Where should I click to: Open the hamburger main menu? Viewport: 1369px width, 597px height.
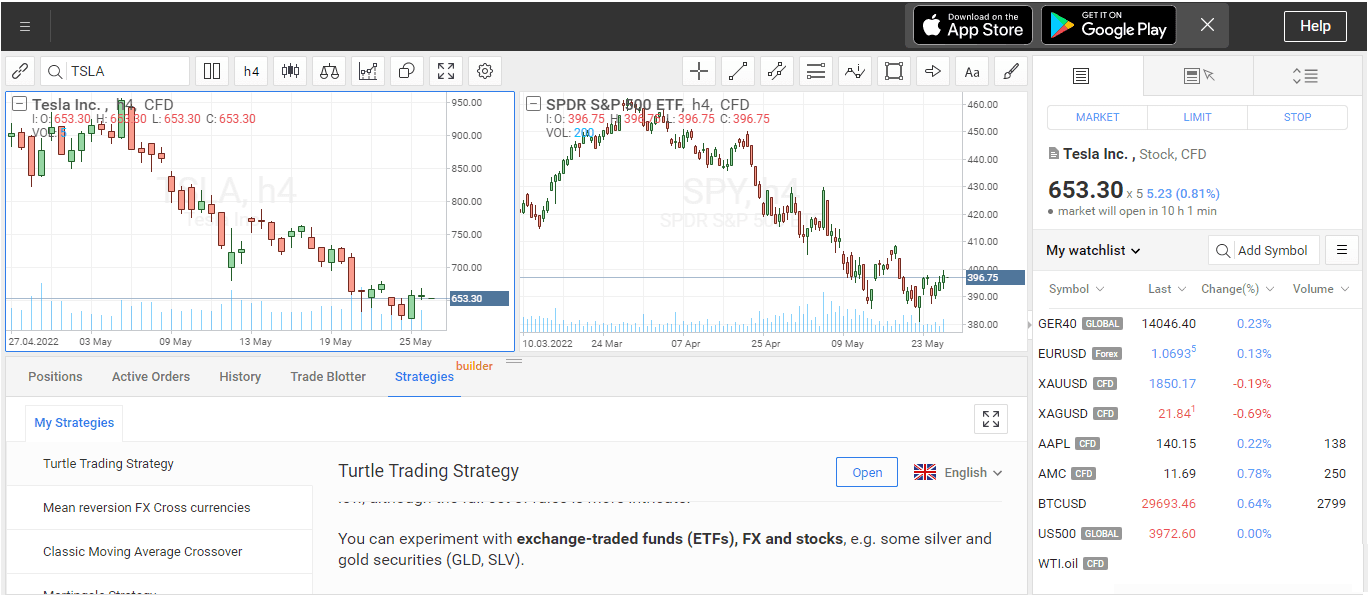pyautogui.click(x=25, y=26)
